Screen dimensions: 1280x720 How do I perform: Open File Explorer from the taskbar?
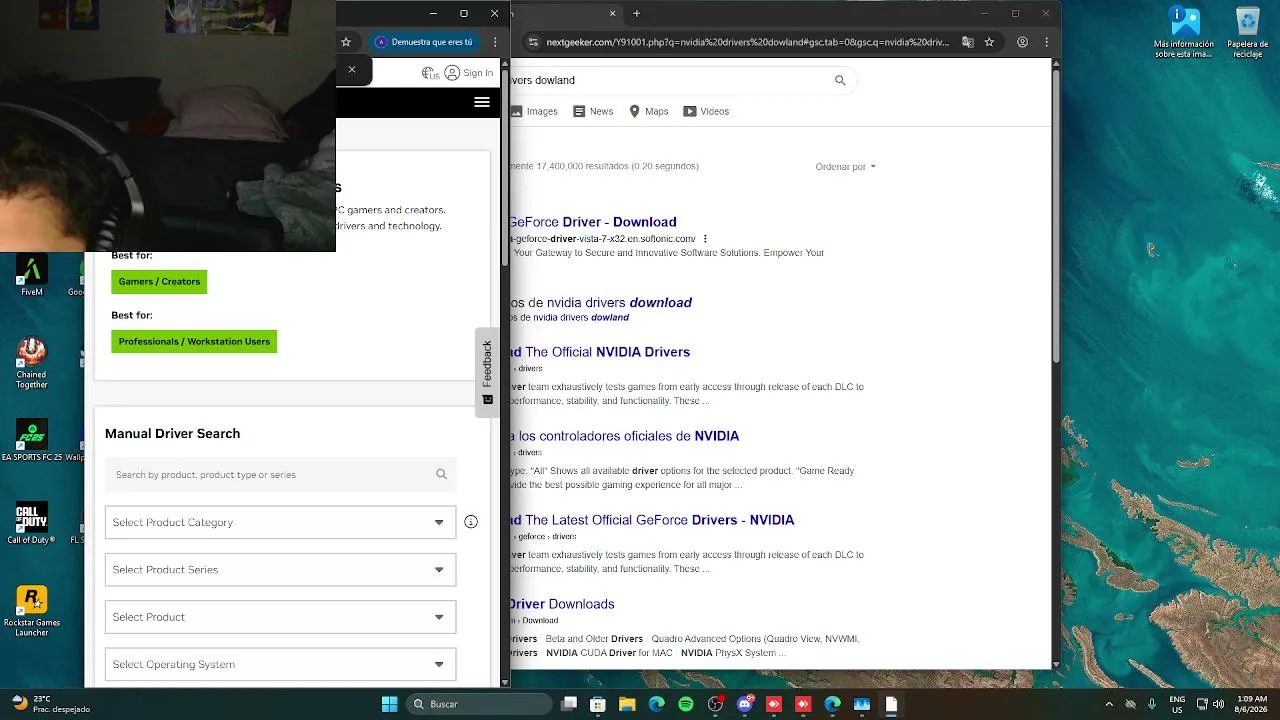point(627,704)
